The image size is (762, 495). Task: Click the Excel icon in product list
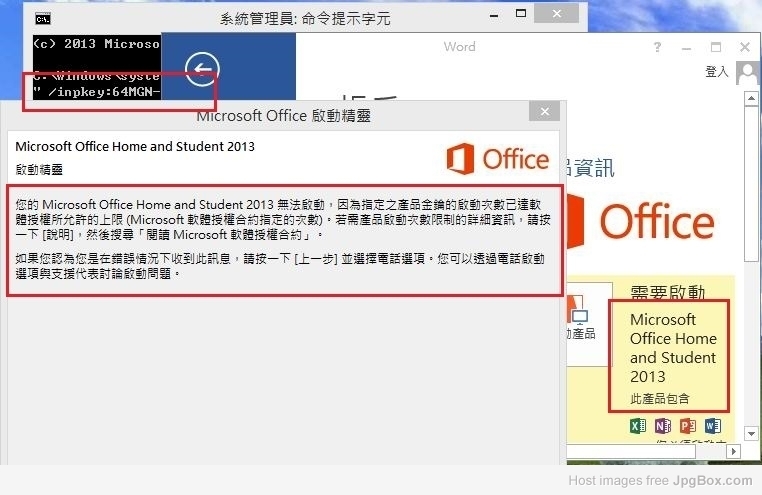(638, 426)
